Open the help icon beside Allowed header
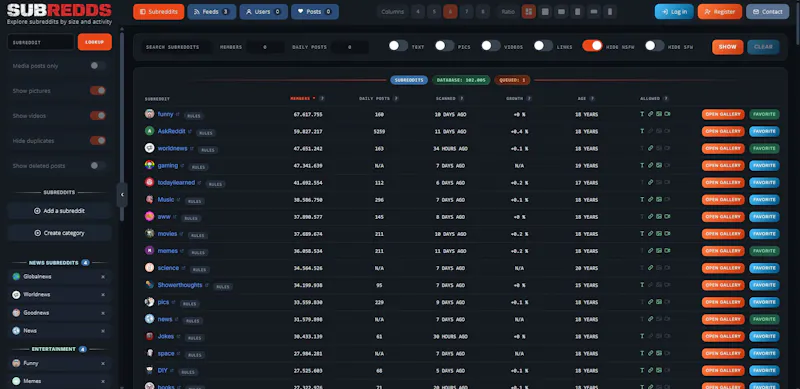The width and height of the screenshot is (800, 389). (666, 99)
